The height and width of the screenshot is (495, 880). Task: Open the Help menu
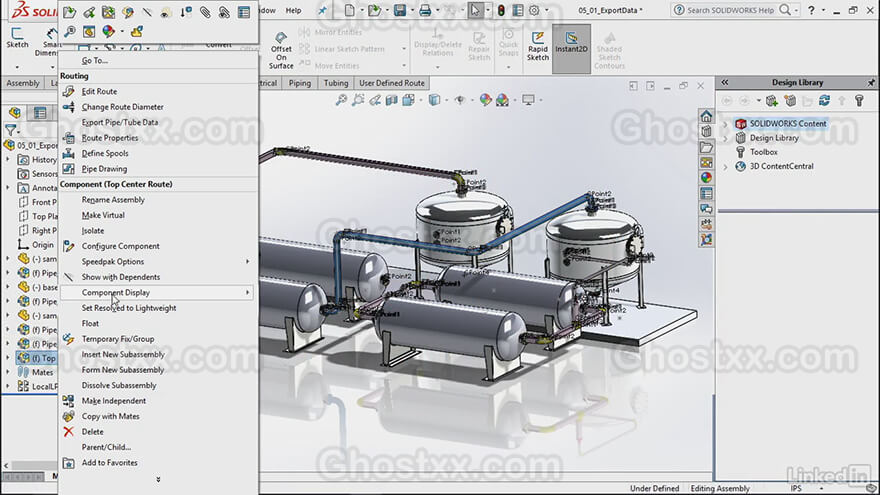coord(293,10)
